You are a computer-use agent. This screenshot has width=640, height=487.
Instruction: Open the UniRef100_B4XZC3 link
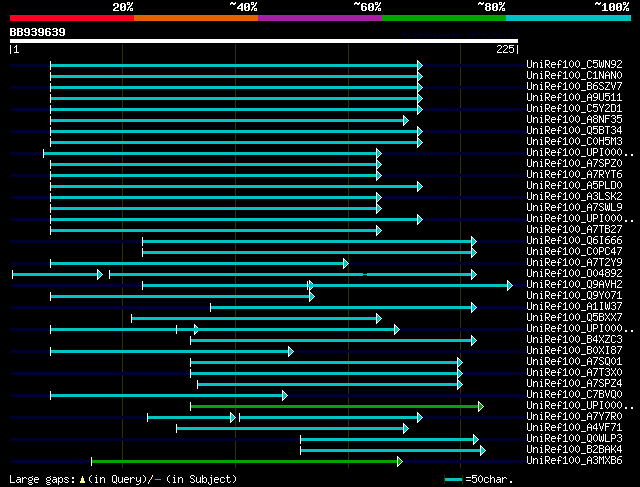pos(574,340)
